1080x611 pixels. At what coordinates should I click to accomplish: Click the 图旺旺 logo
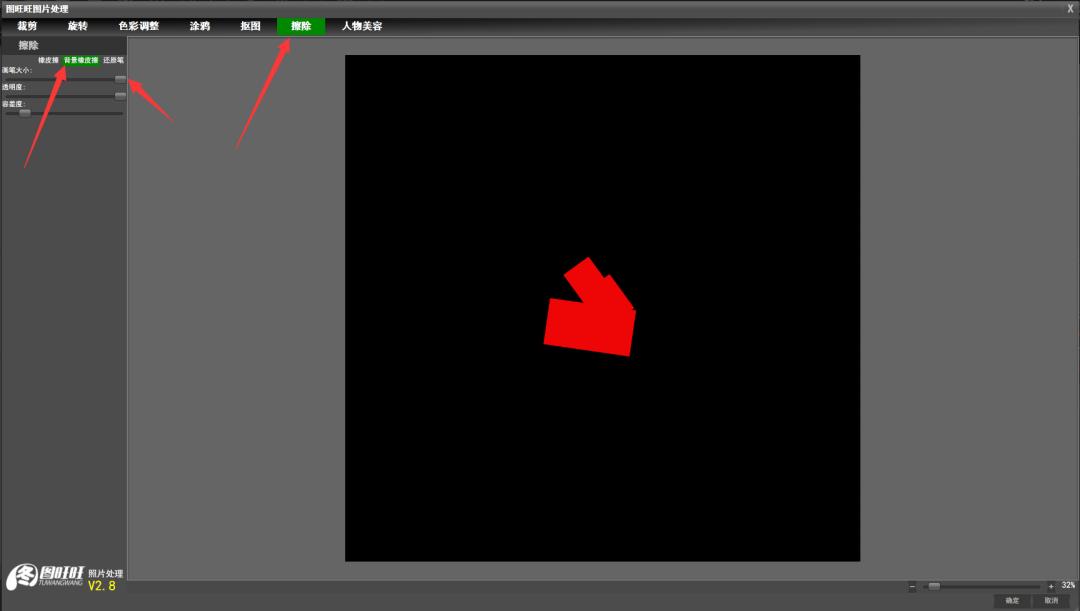[x=45, y=577]
